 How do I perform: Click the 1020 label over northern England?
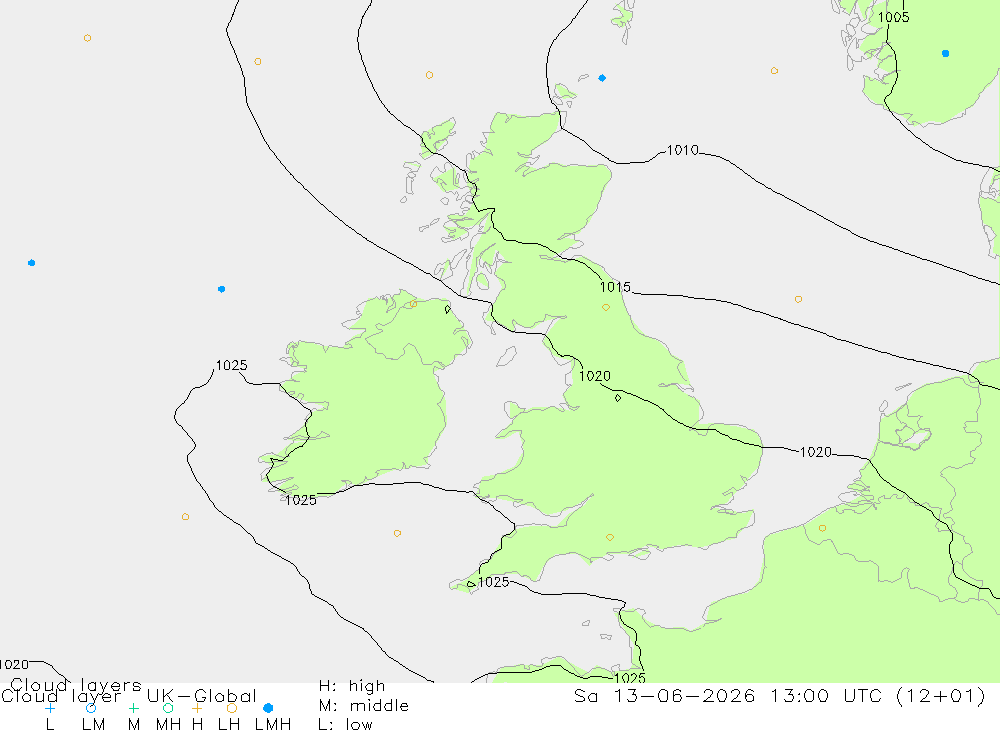(x=594, y=376)
